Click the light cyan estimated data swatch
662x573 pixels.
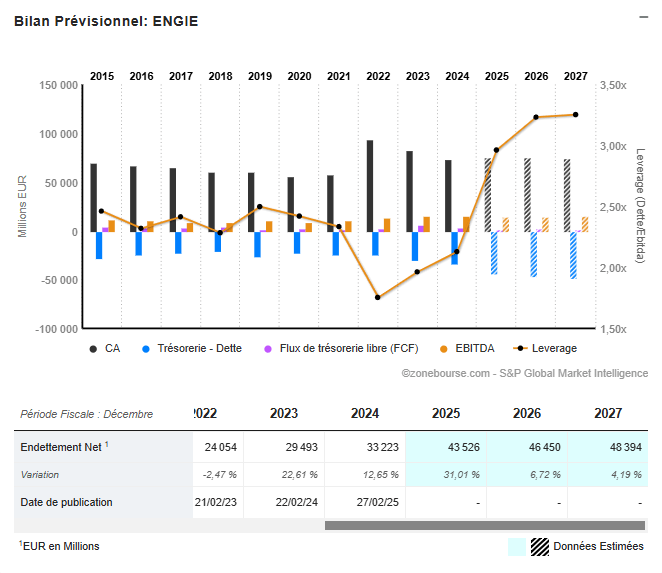[517, 547]
